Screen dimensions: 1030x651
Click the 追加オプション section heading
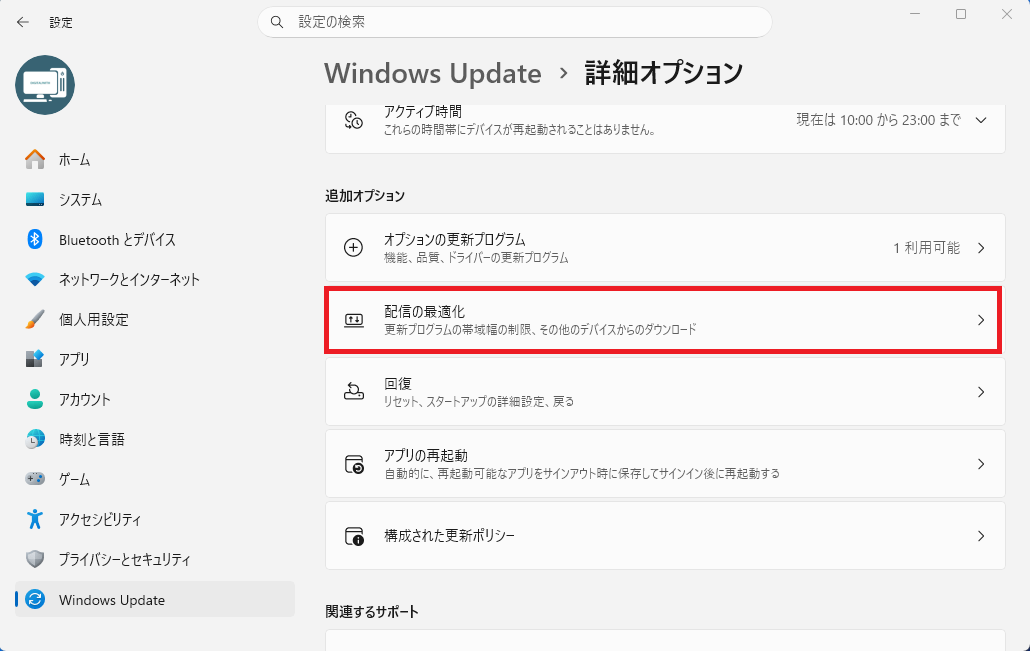pos(365,196)
